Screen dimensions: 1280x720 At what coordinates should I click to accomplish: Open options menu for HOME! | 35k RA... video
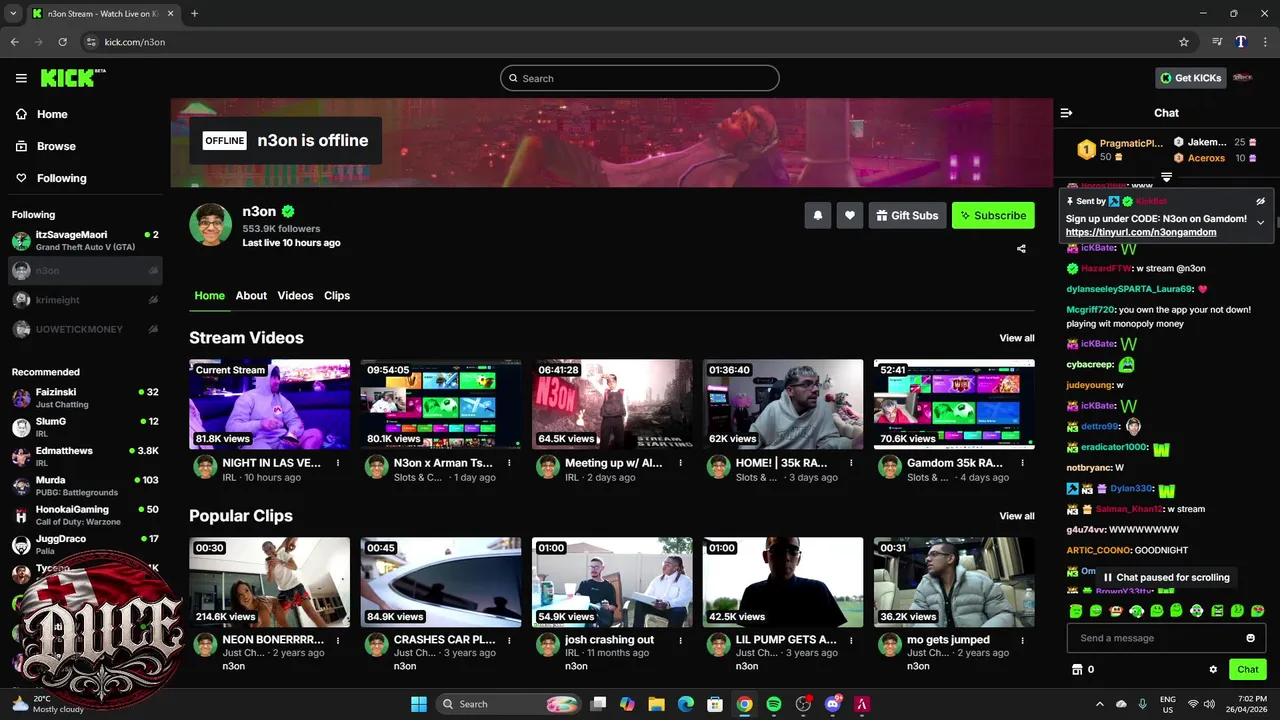851,463
